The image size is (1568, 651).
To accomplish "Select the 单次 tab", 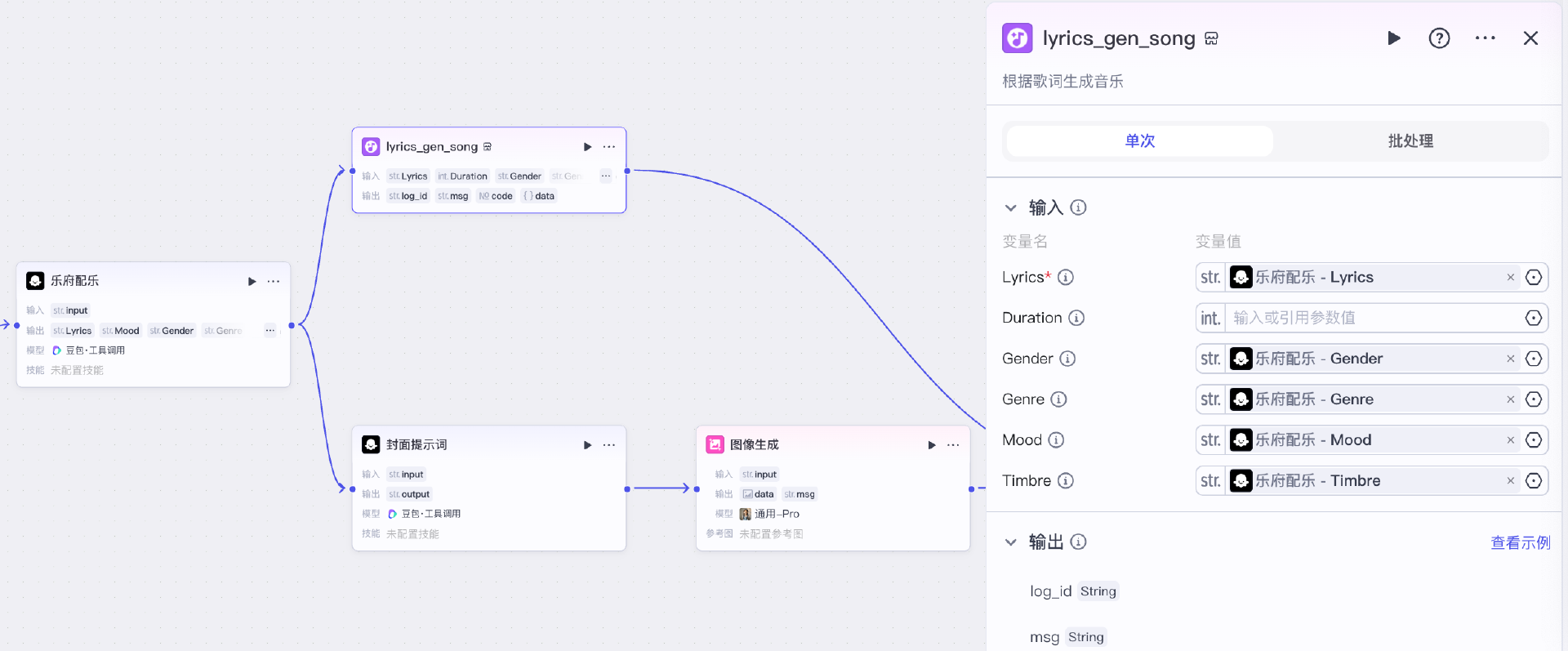I will 1139,141.
